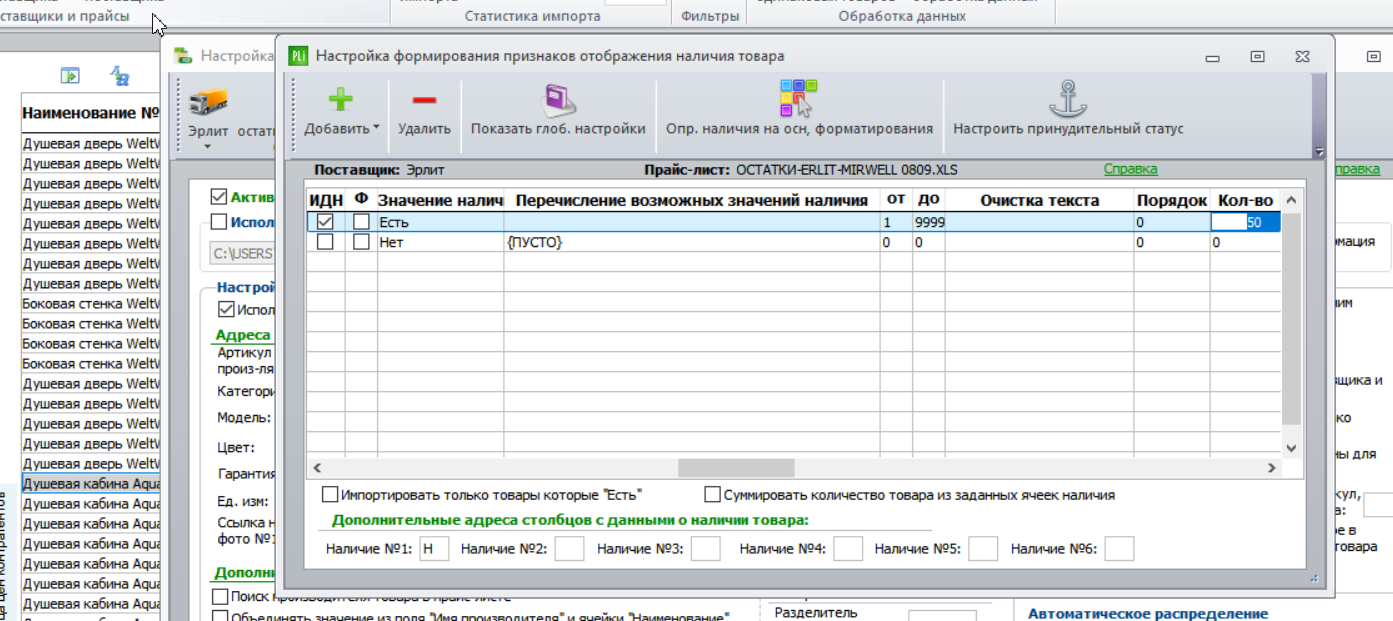Click the Наличие №3 input field
The height and width of the screenshot is (621, 1393).
705,548
